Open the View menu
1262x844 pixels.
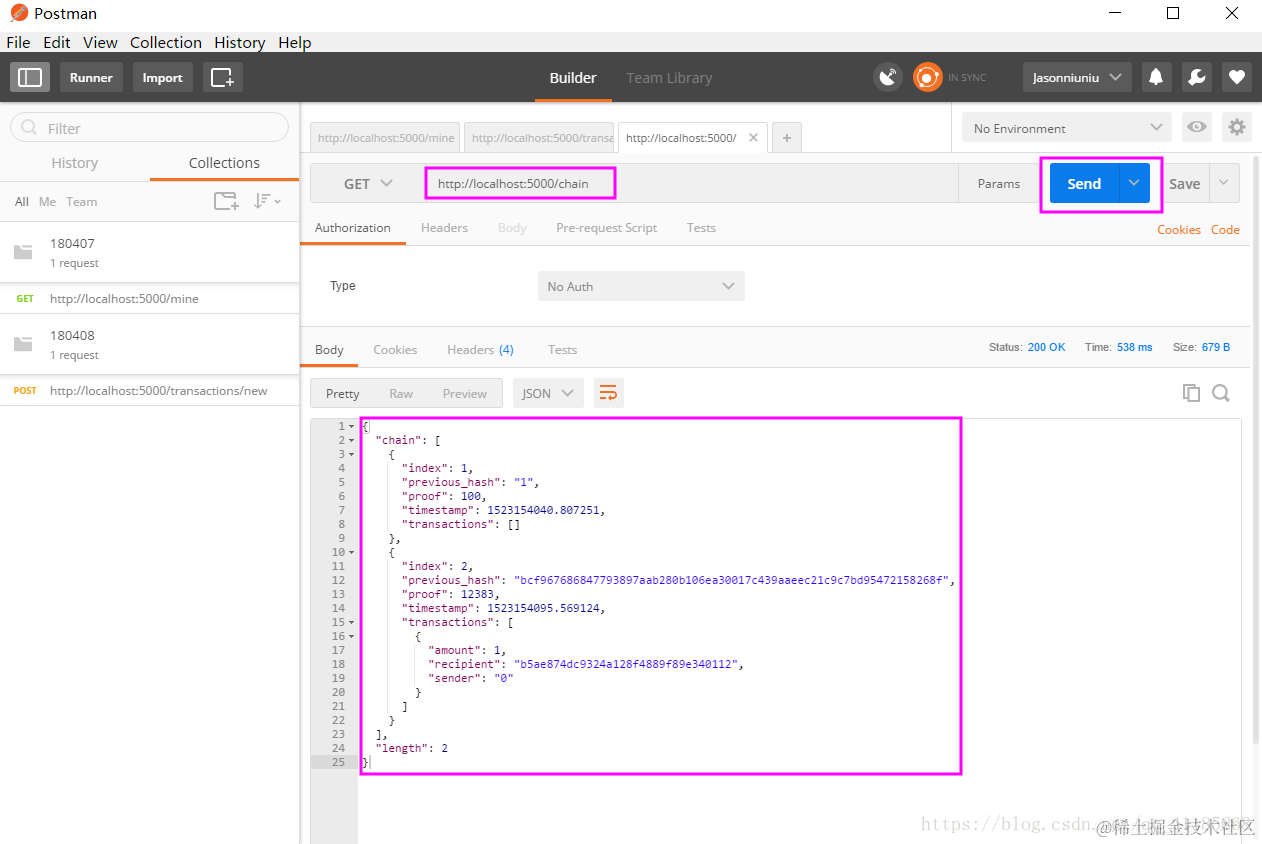tap(100, 42)
